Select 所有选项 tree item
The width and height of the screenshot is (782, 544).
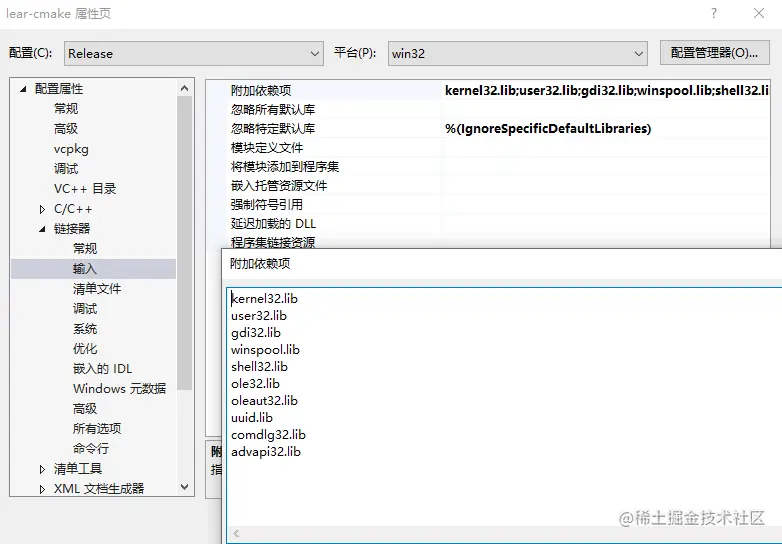[x=97, y=428]
